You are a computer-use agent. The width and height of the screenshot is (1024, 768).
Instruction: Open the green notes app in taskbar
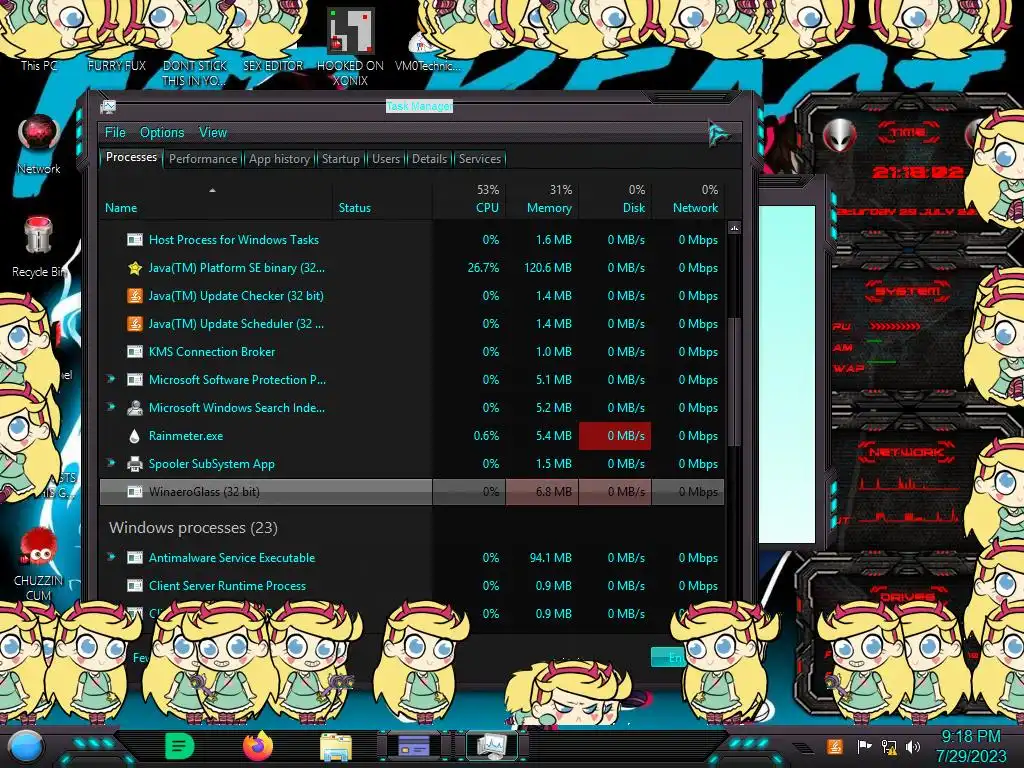click(x=179, y=746)
